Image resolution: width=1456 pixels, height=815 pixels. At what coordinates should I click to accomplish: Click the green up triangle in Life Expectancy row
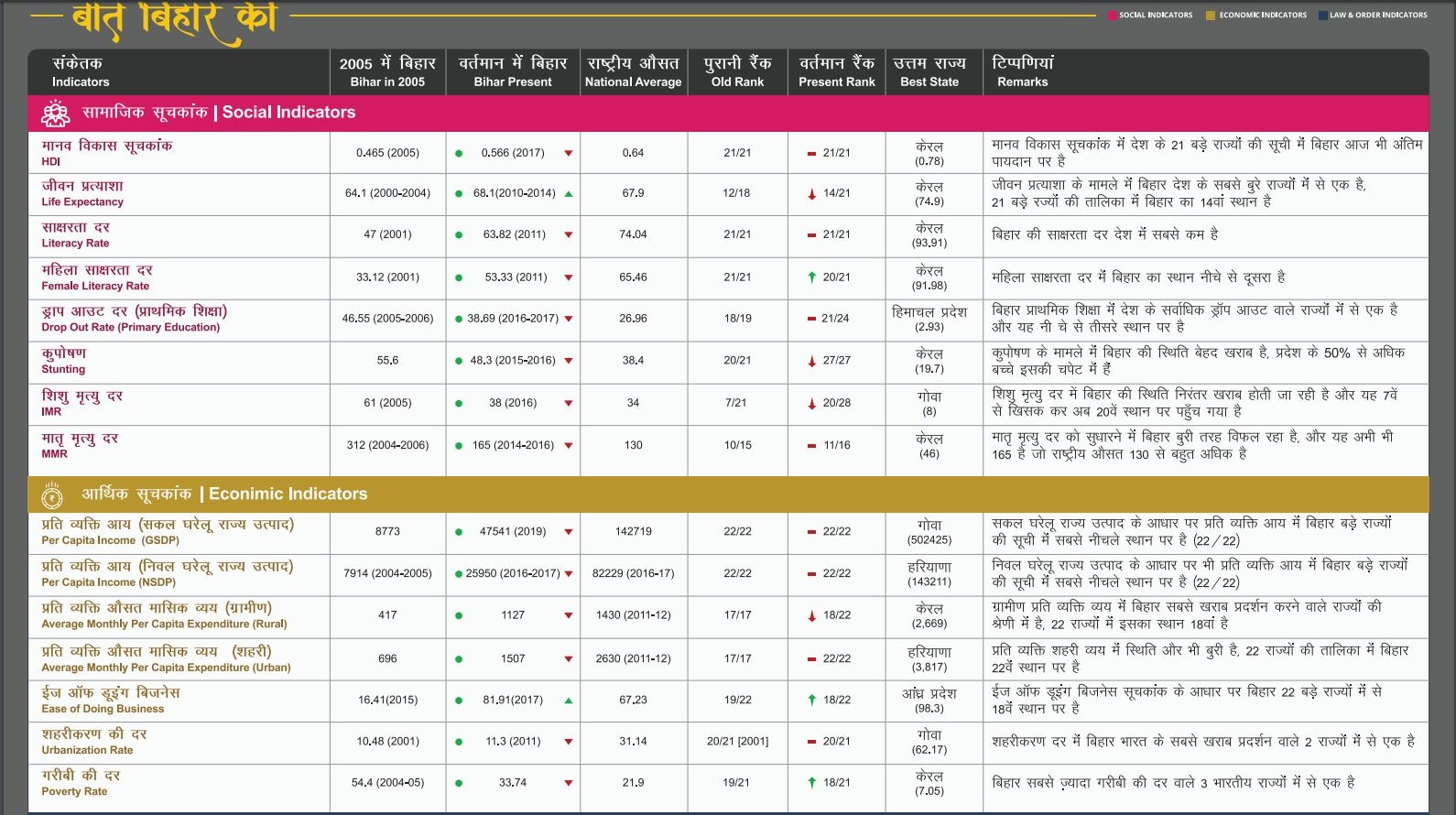(x=569, y=193)
